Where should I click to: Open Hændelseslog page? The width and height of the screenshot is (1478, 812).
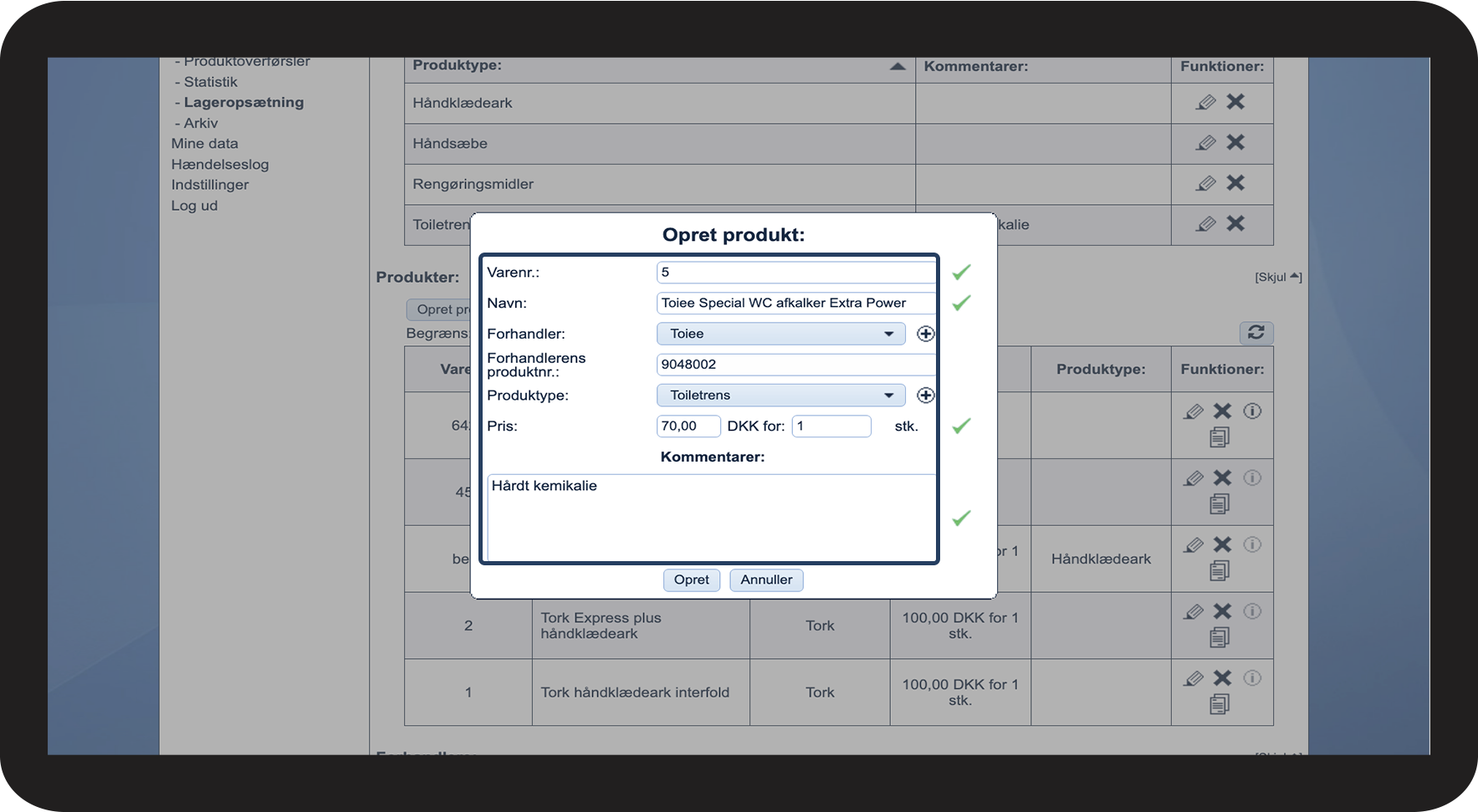coord(220,165)
